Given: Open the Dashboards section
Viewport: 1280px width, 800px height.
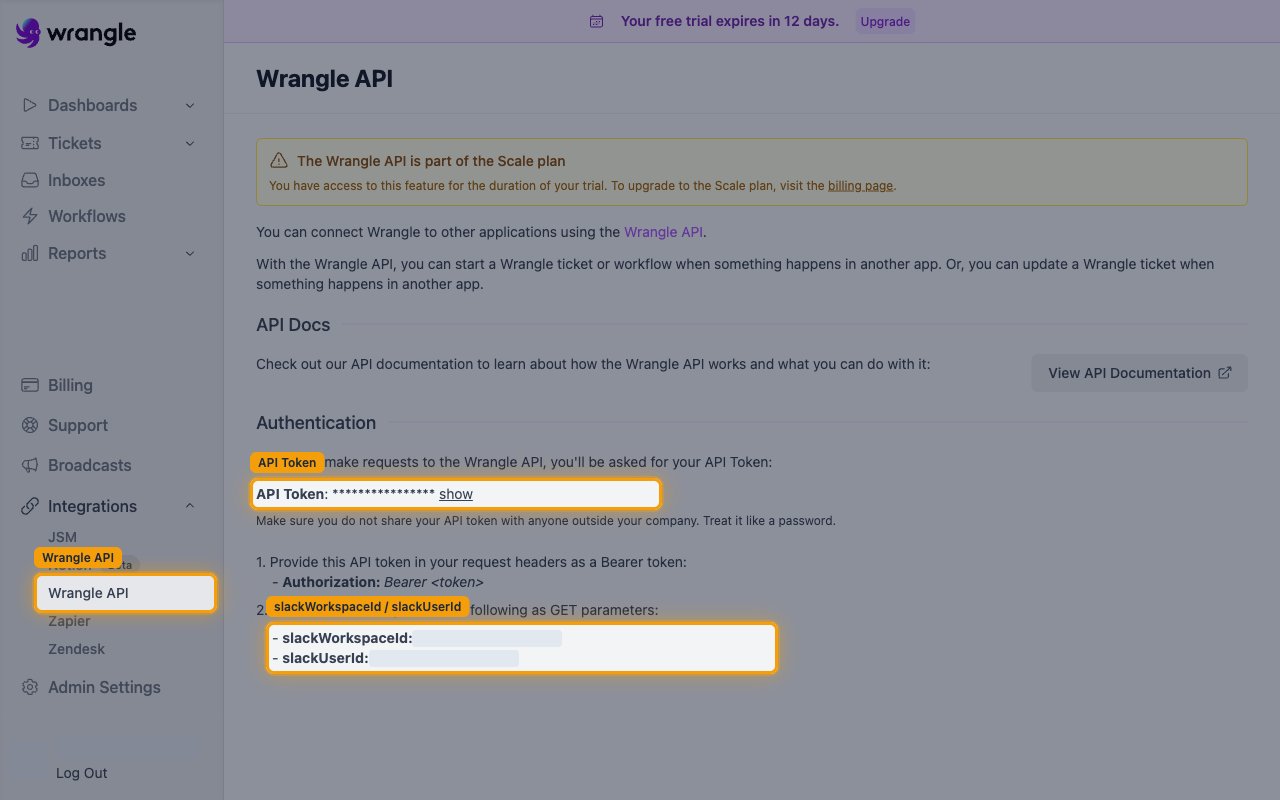Looking at the screenshot, I should (x=93, y=105).
